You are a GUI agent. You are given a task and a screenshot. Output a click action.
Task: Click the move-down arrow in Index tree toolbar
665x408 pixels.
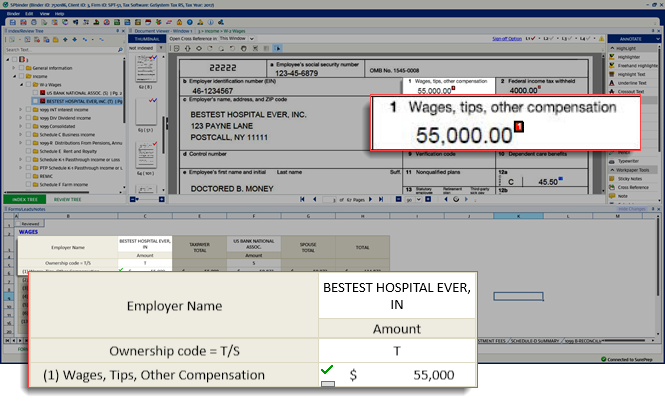coord(75,39)
